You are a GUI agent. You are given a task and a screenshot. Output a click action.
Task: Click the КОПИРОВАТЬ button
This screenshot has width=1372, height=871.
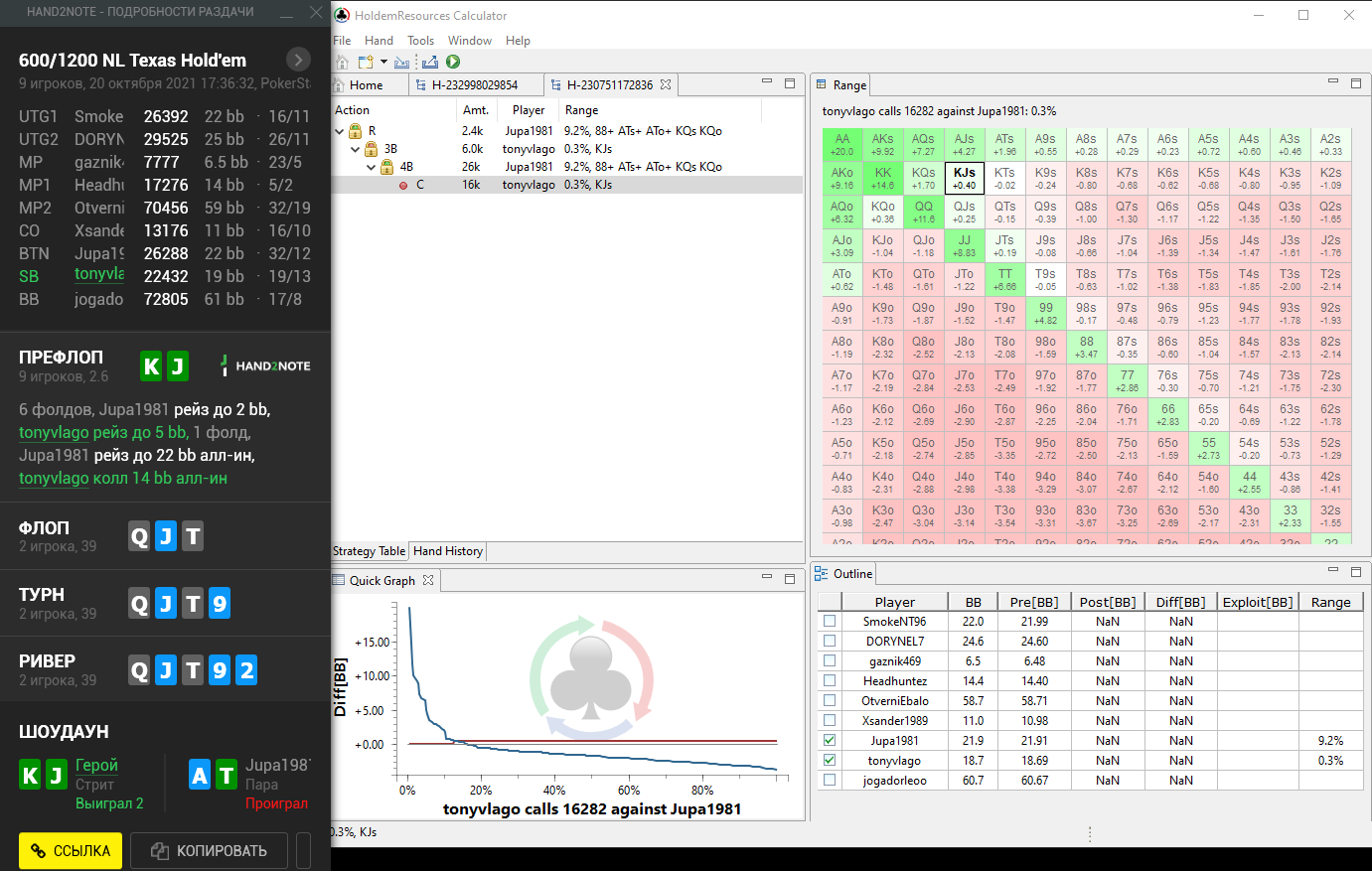(210, 850)
